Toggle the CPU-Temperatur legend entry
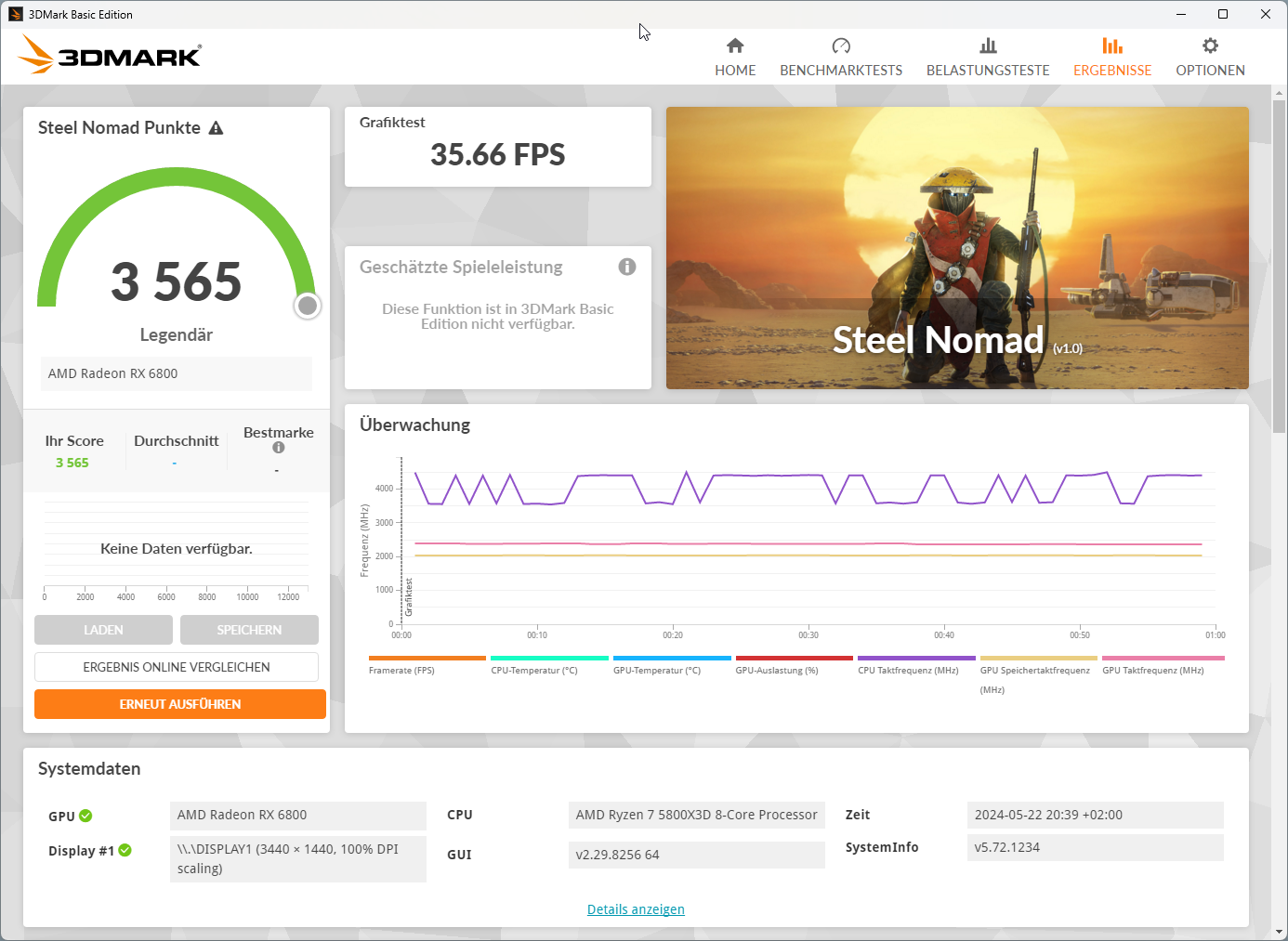This screenshot has width=1288, height=941. tap(534, 670)
